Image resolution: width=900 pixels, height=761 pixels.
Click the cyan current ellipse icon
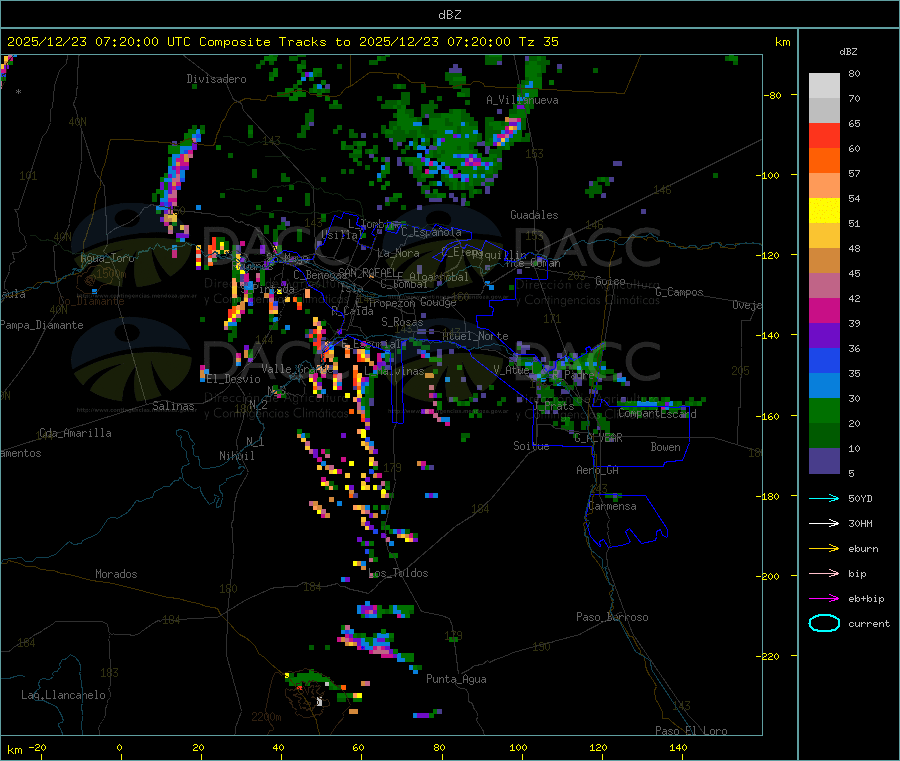[824, 623]
